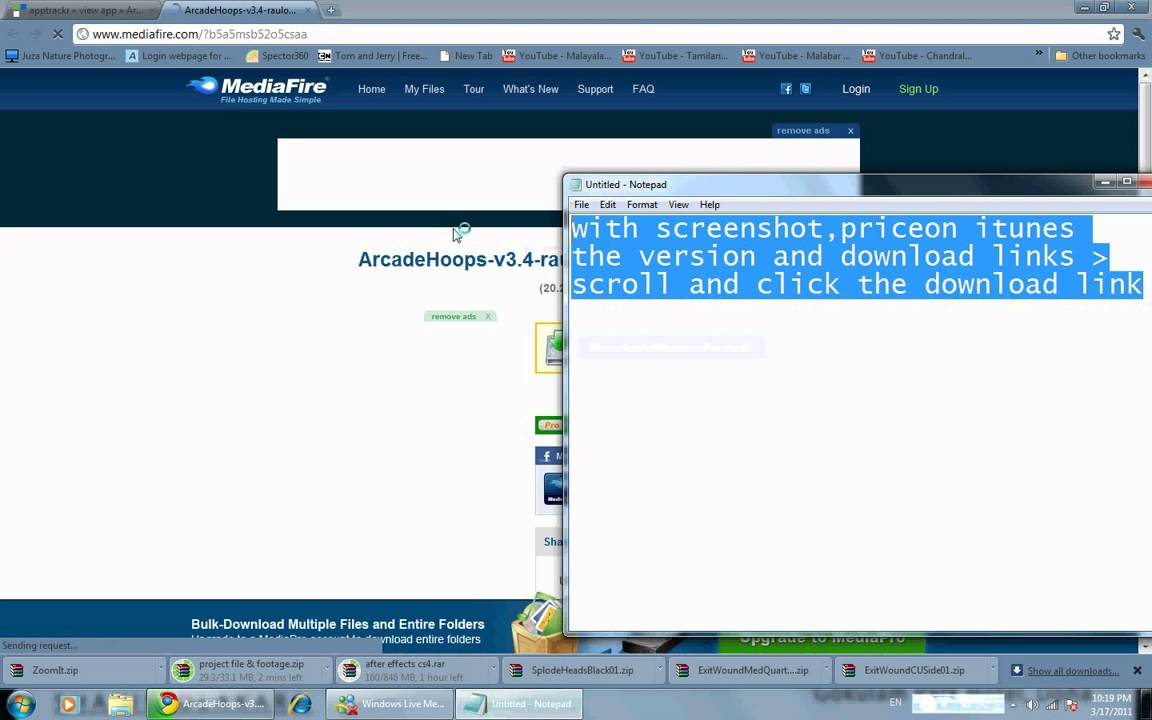
Task: Launch Windows Media Player from taskbar
Action: (68, 704)
